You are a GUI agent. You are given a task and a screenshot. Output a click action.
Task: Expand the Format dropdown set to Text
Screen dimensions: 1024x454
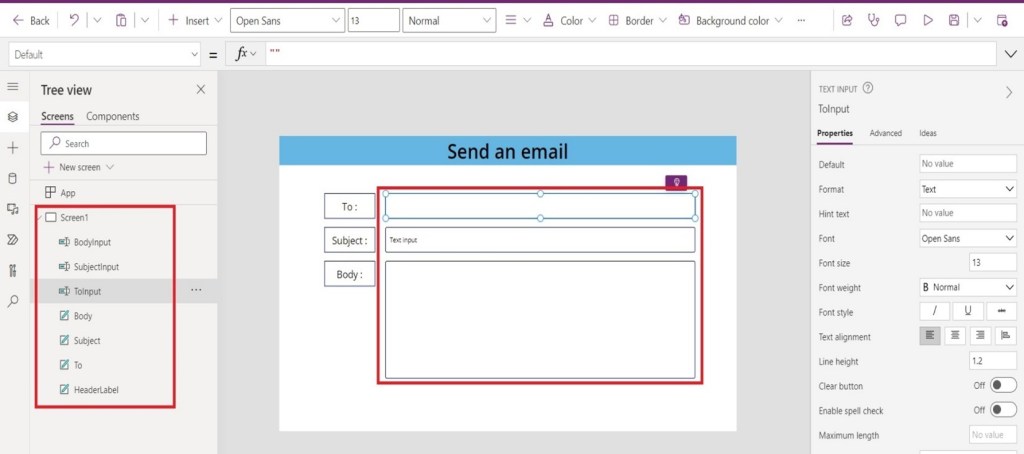(967, 189)
